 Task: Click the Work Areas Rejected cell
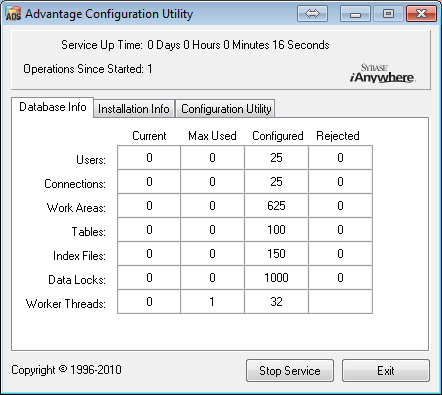pyautogui.click(x=340, y=206)
